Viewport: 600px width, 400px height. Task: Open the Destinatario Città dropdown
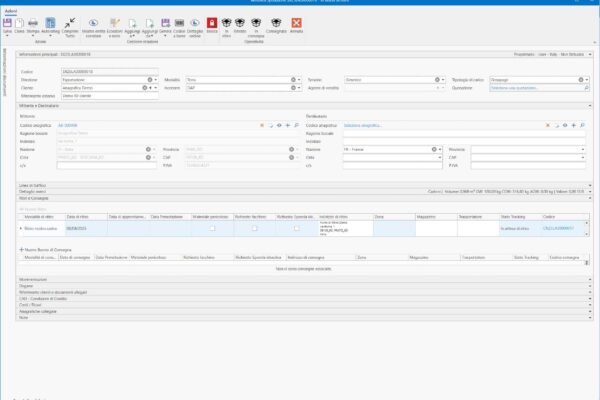click(x=440, y=157)
